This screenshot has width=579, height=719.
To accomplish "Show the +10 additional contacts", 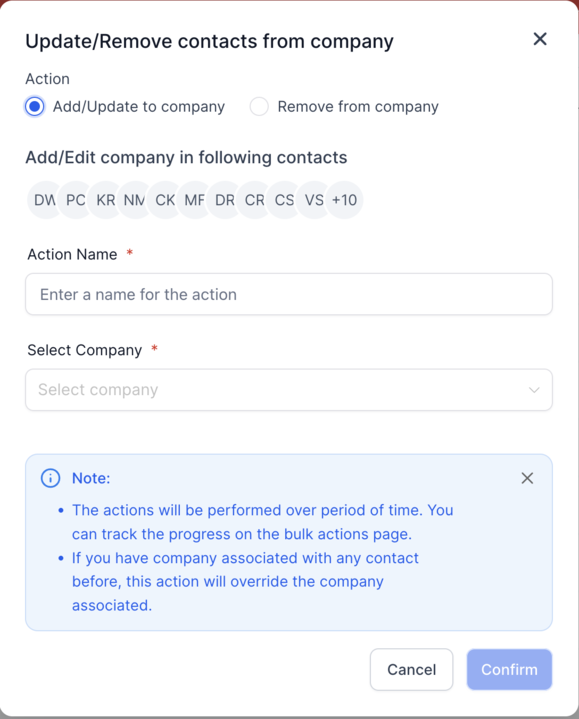I will tap(345, 200).
